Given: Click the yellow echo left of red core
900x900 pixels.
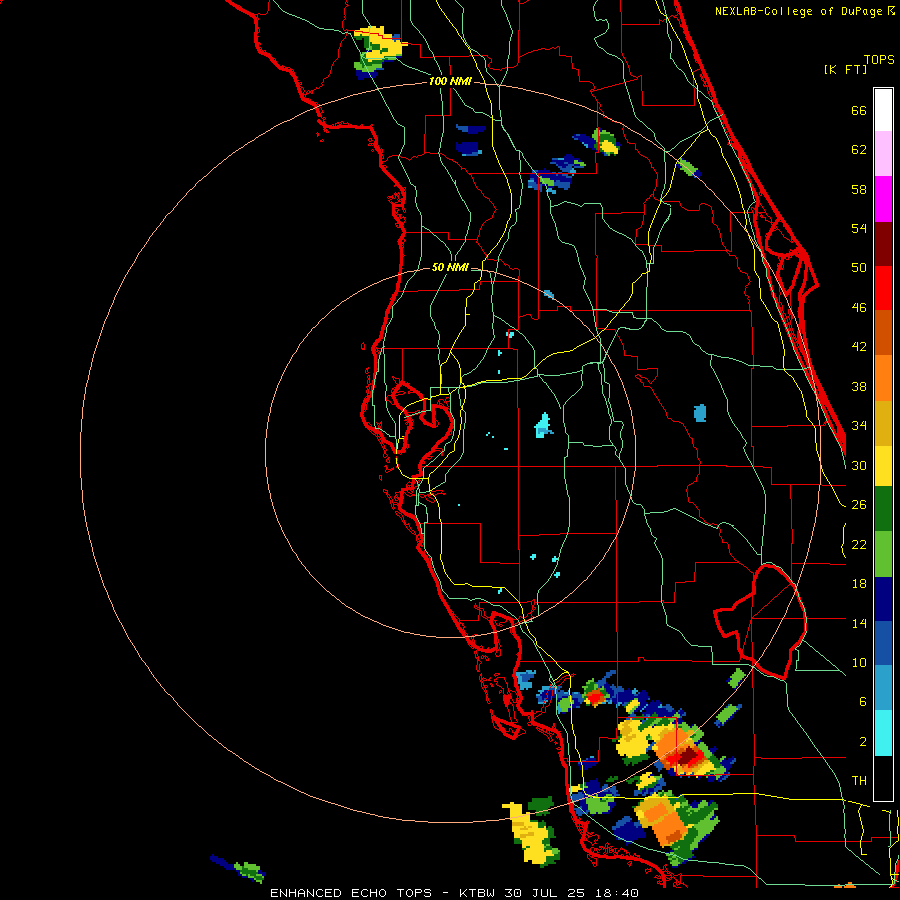Looking at the screenshot, I should 633,738.
